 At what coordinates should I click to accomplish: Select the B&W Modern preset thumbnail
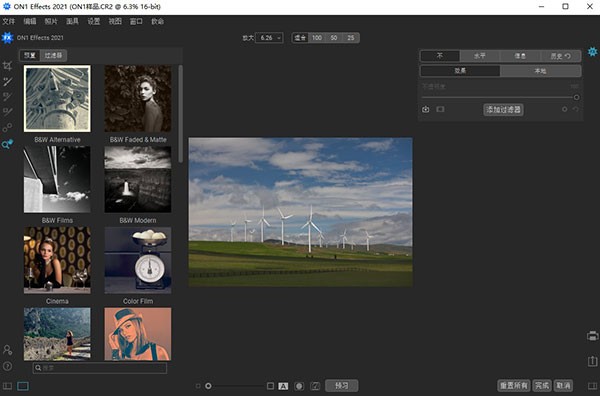tap(138, 179)
